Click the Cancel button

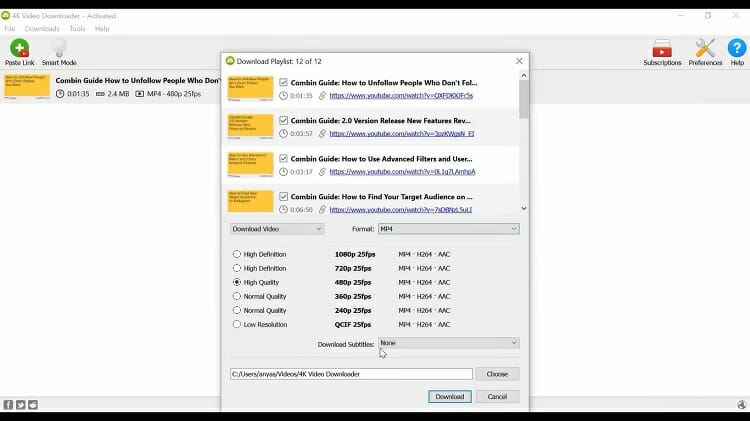(x=497, y=397)
